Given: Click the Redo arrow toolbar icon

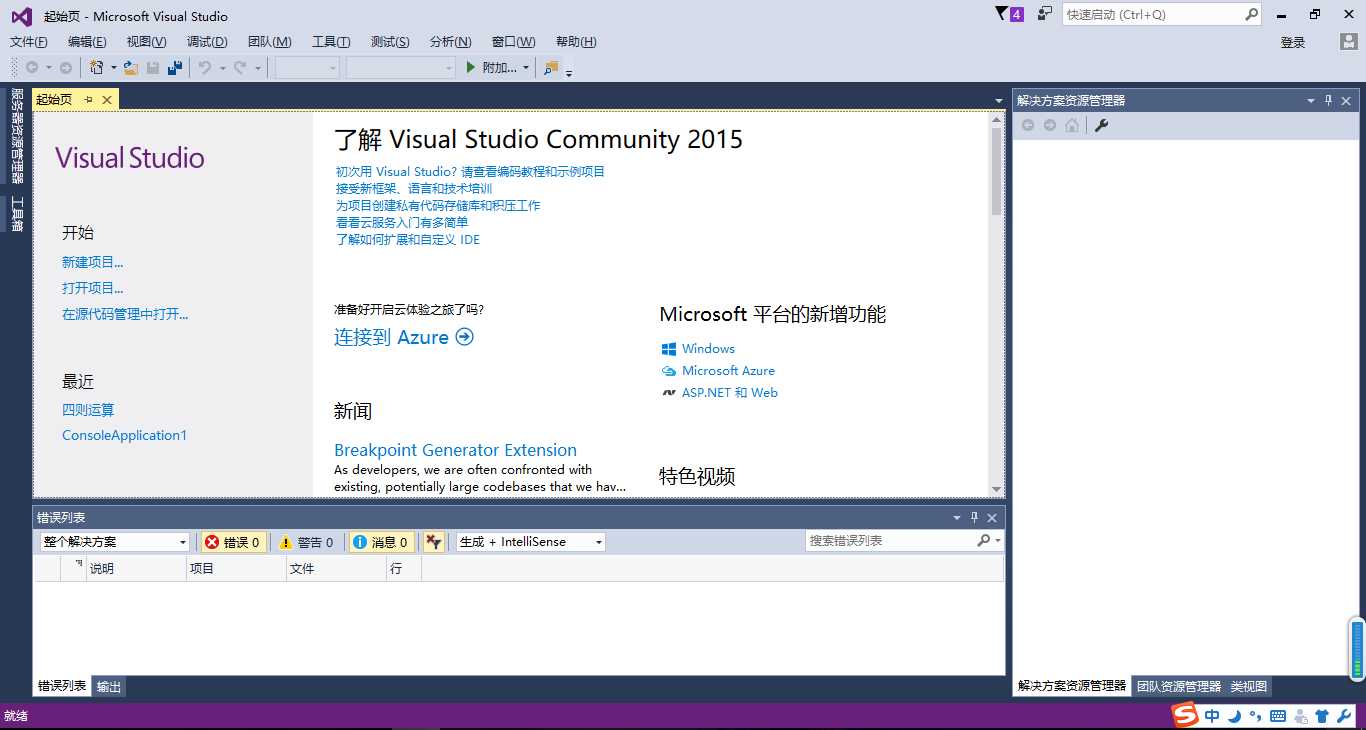Looking at the screenshot, I should [240, 68].
